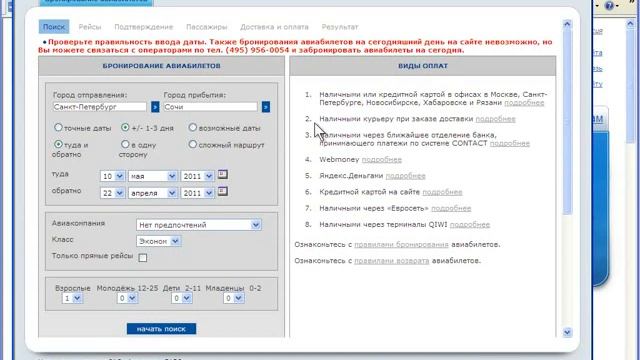
Task: Switch to the 'Рейсы' tab
Action: [90, 27]
